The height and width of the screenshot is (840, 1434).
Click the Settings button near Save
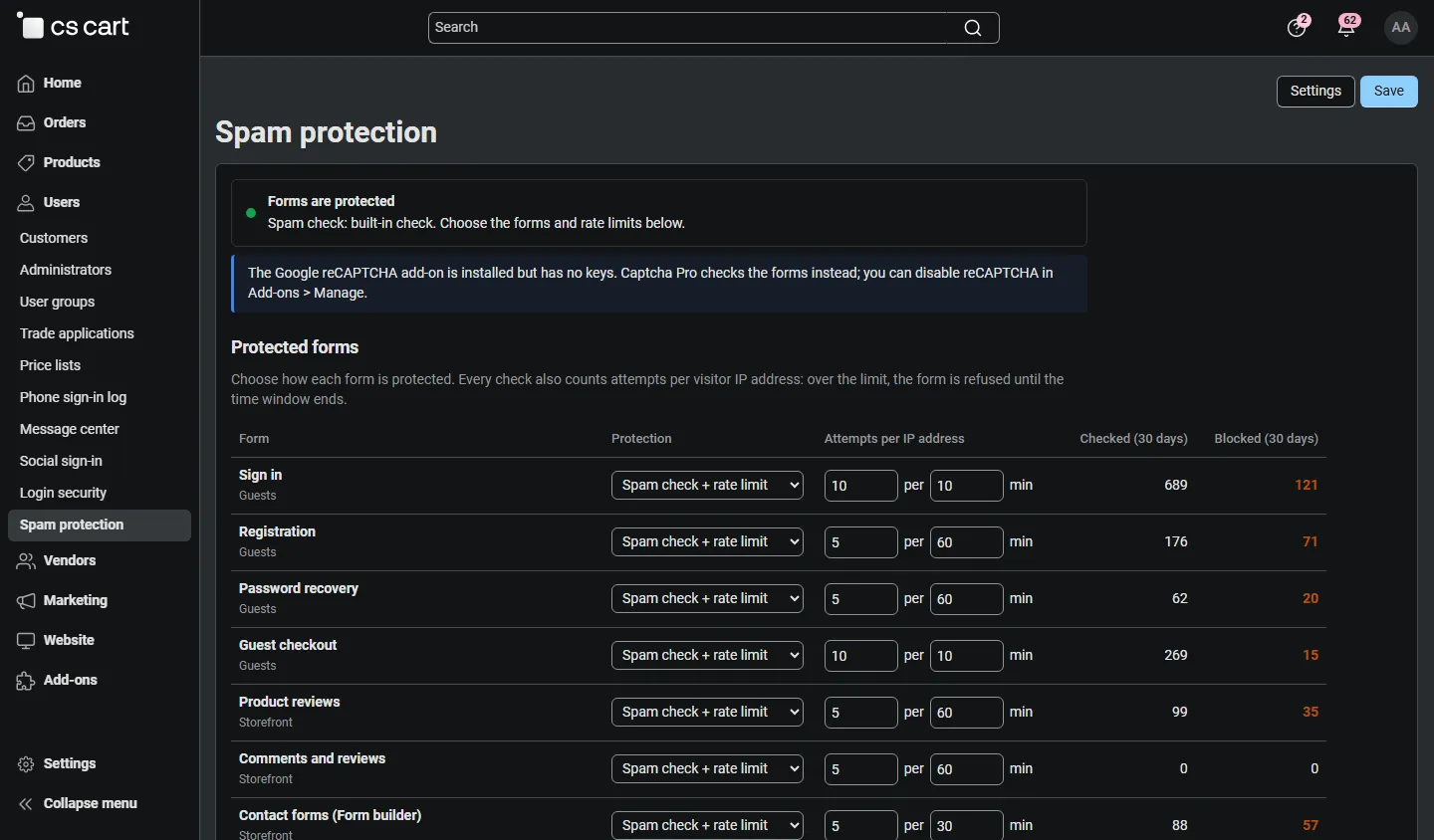[1315, 92]
